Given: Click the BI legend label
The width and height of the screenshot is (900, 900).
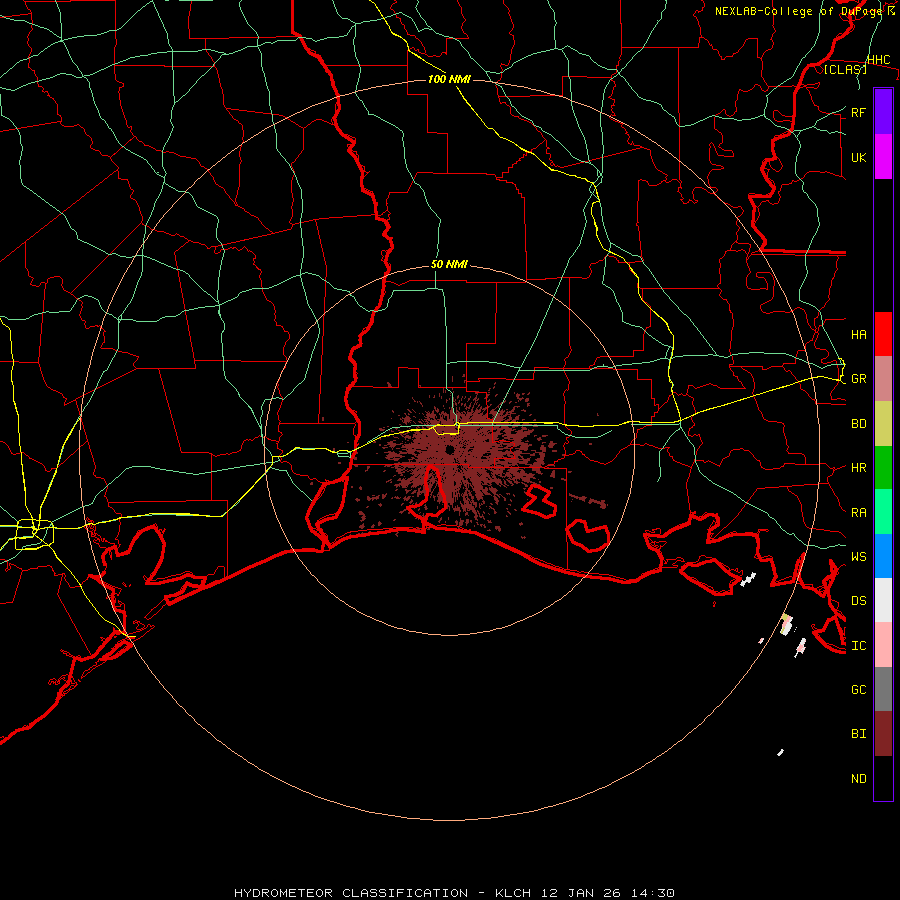Looking at the screenshot, I should click(x=858, y=734).
